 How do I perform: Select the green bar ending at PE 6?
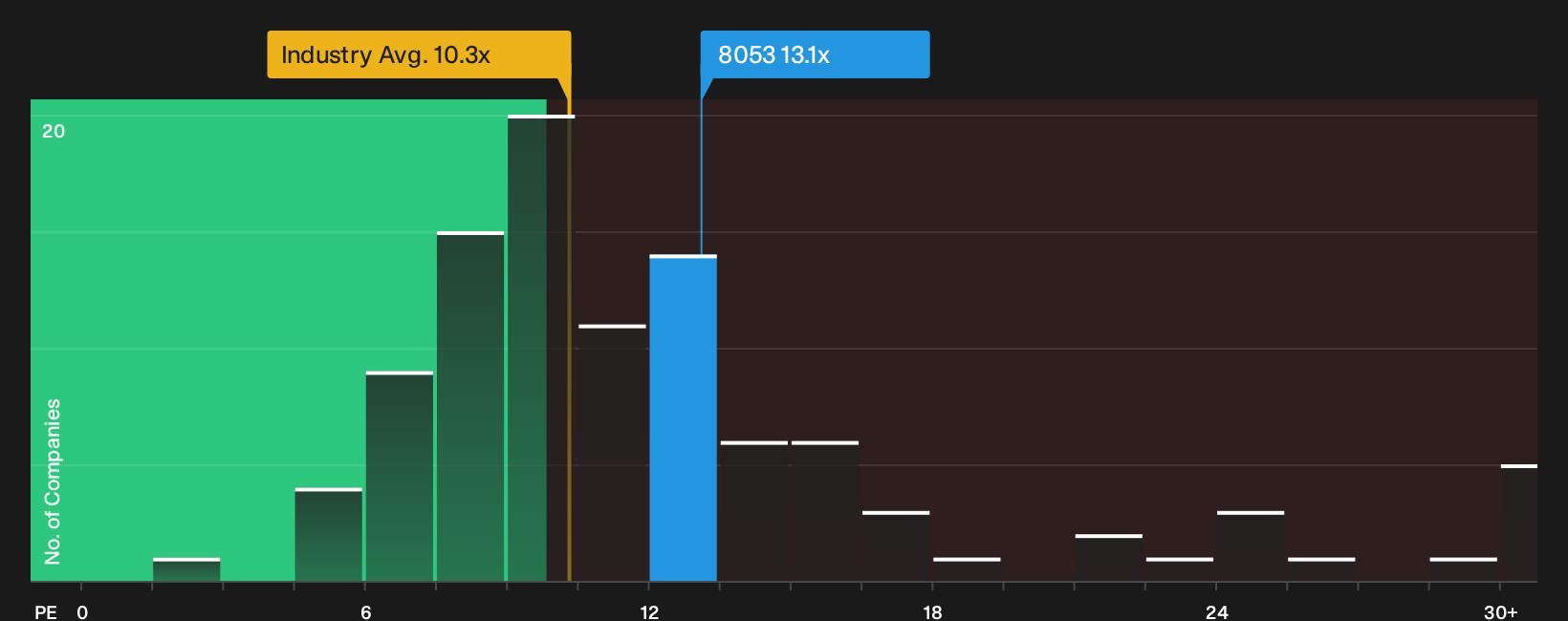329,535
